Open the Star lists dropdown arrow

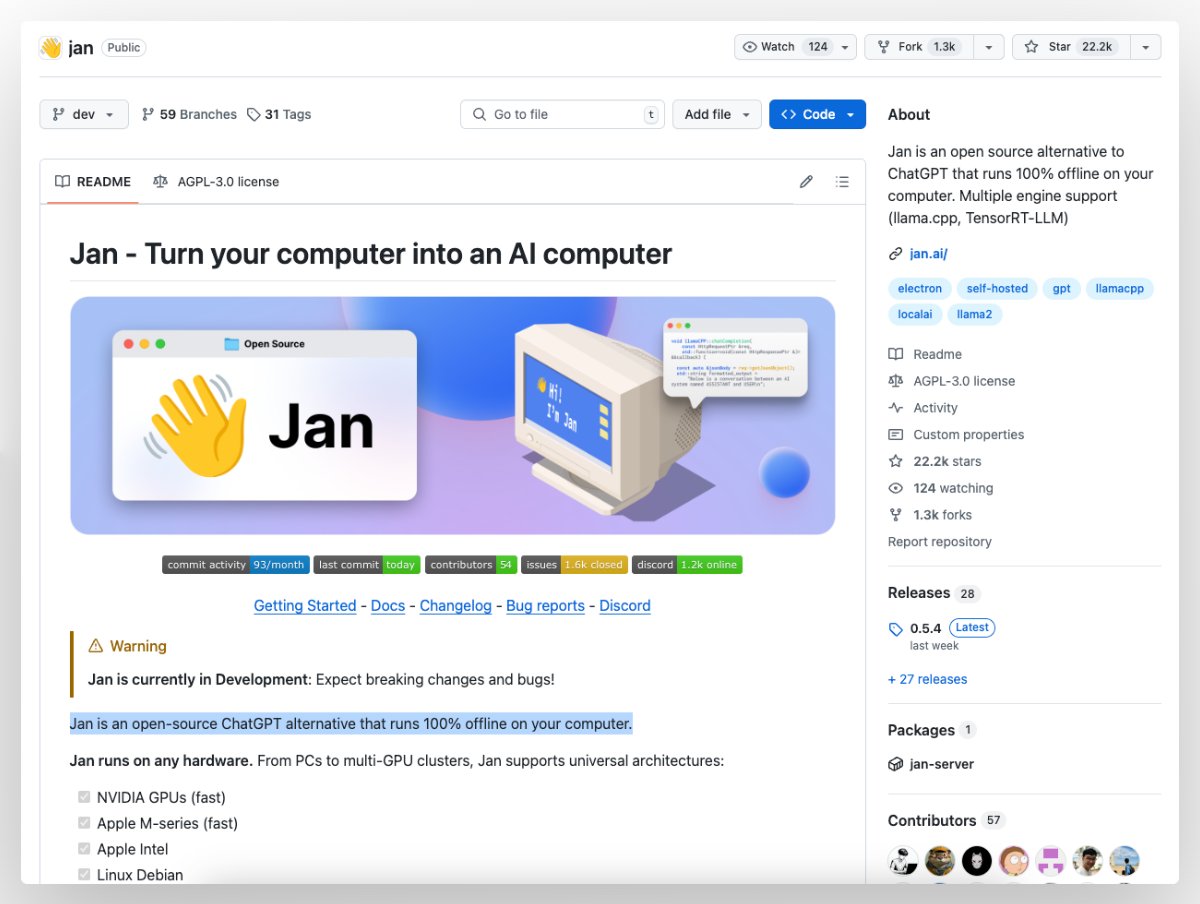coord(1145,47)
